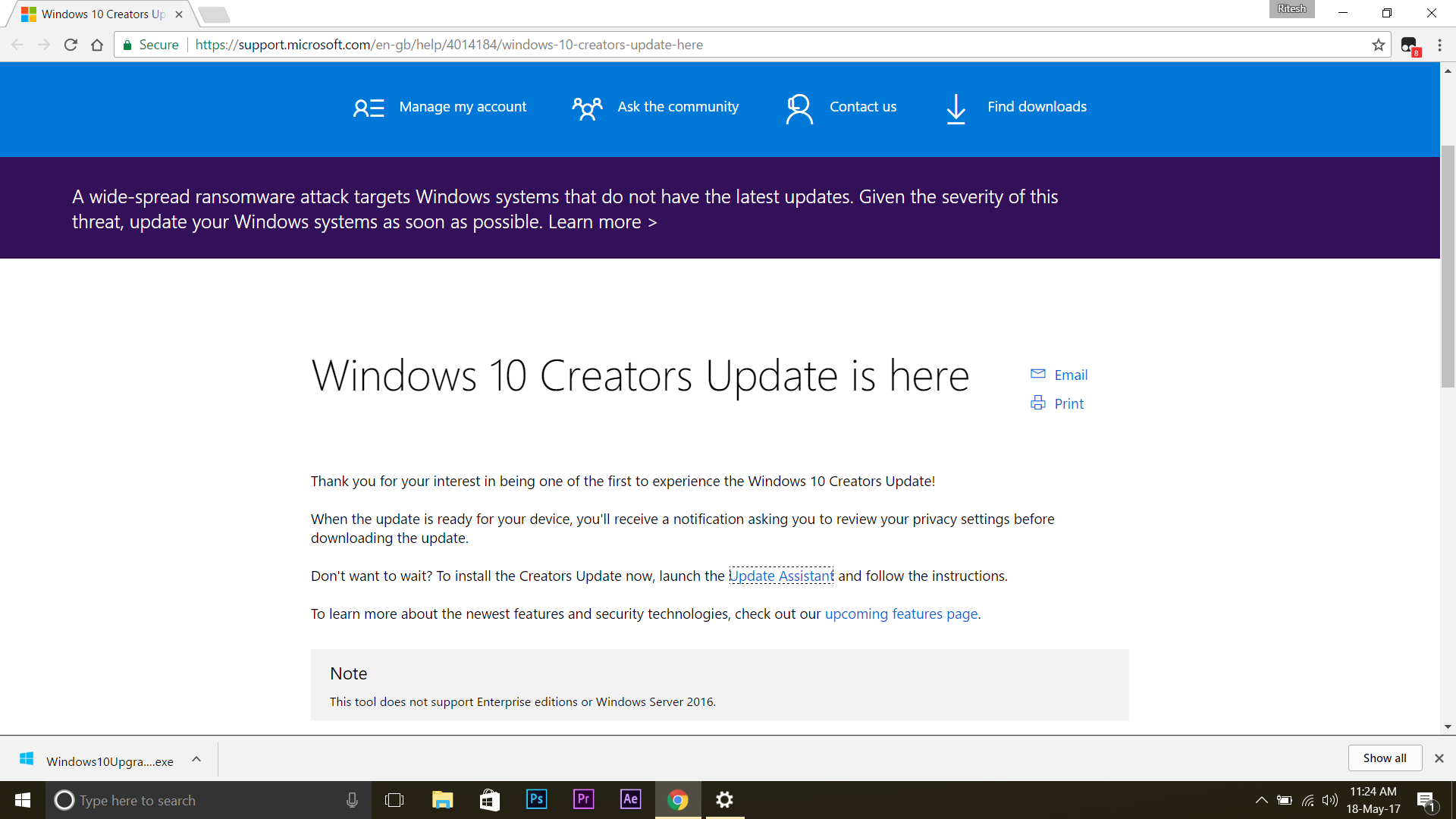Reload the current page
Image resolution: width=1456 pixels, height=819 pixels.
(71, 45)
